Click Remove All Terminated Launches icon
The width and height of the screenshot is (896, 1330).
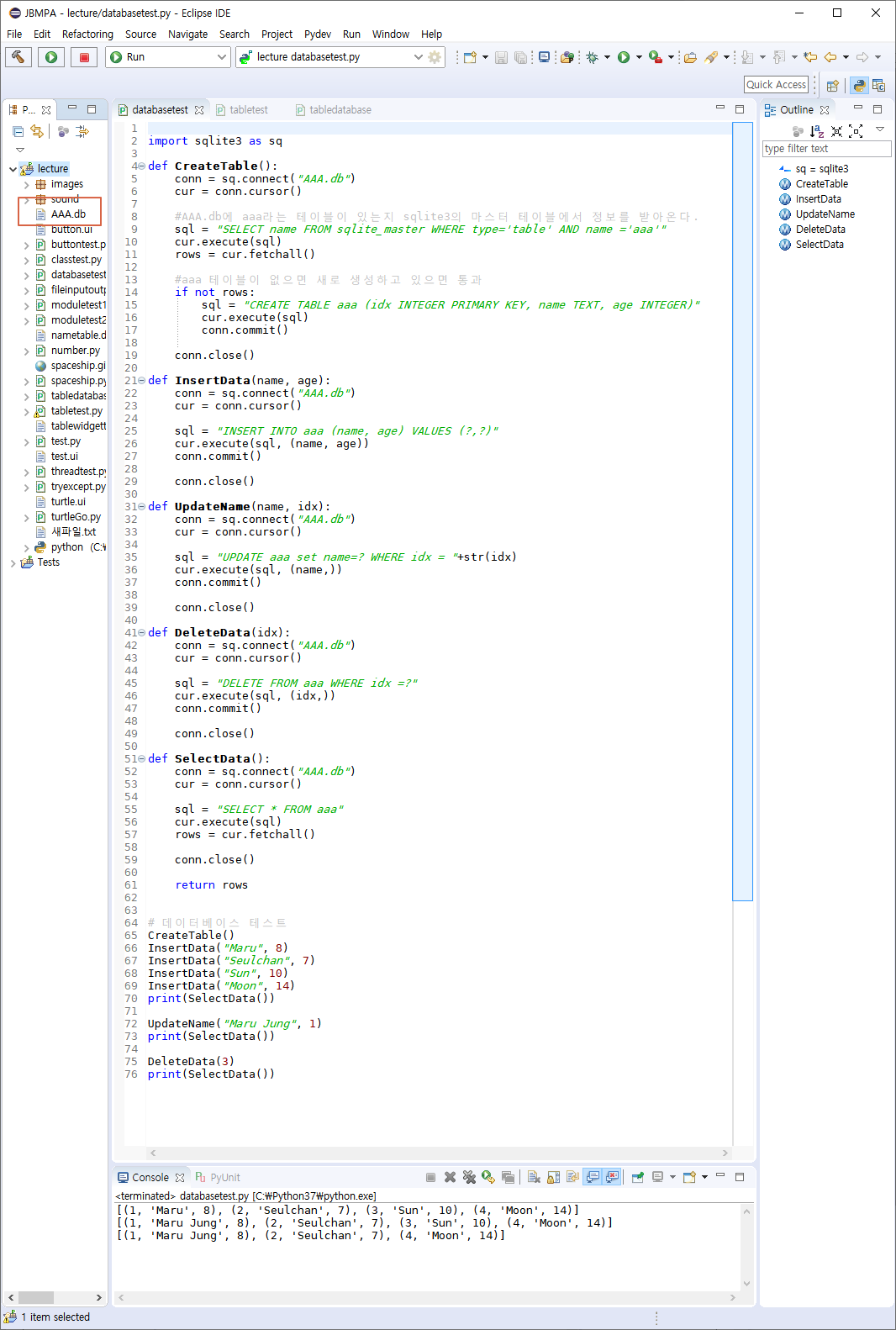point(469,1177)
